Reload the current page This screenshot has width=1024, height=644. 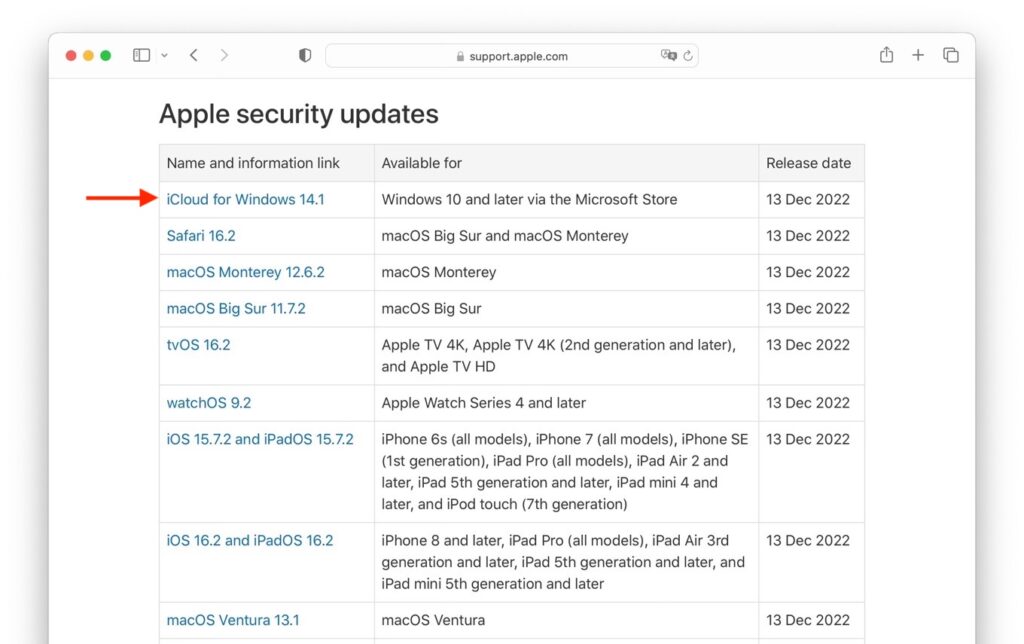tap(689, 55)
